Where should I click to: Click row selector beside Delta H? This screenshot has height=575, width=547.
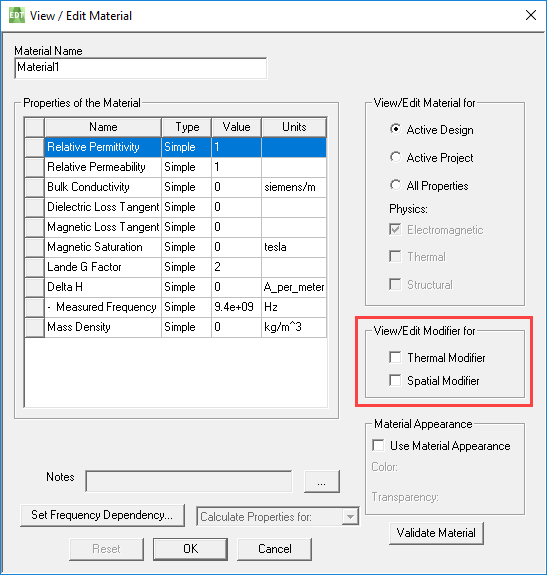[x=34, y=287]
